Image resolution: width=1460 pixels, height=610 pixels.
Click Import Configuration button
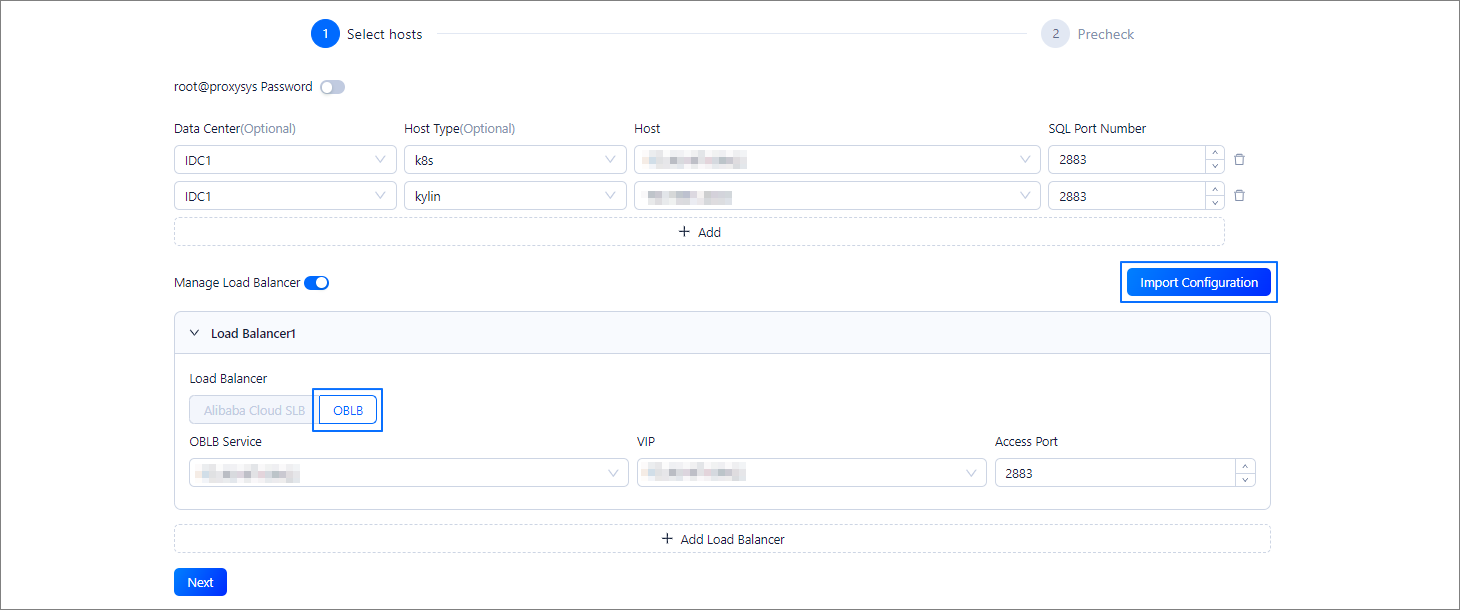point(1198,283)
